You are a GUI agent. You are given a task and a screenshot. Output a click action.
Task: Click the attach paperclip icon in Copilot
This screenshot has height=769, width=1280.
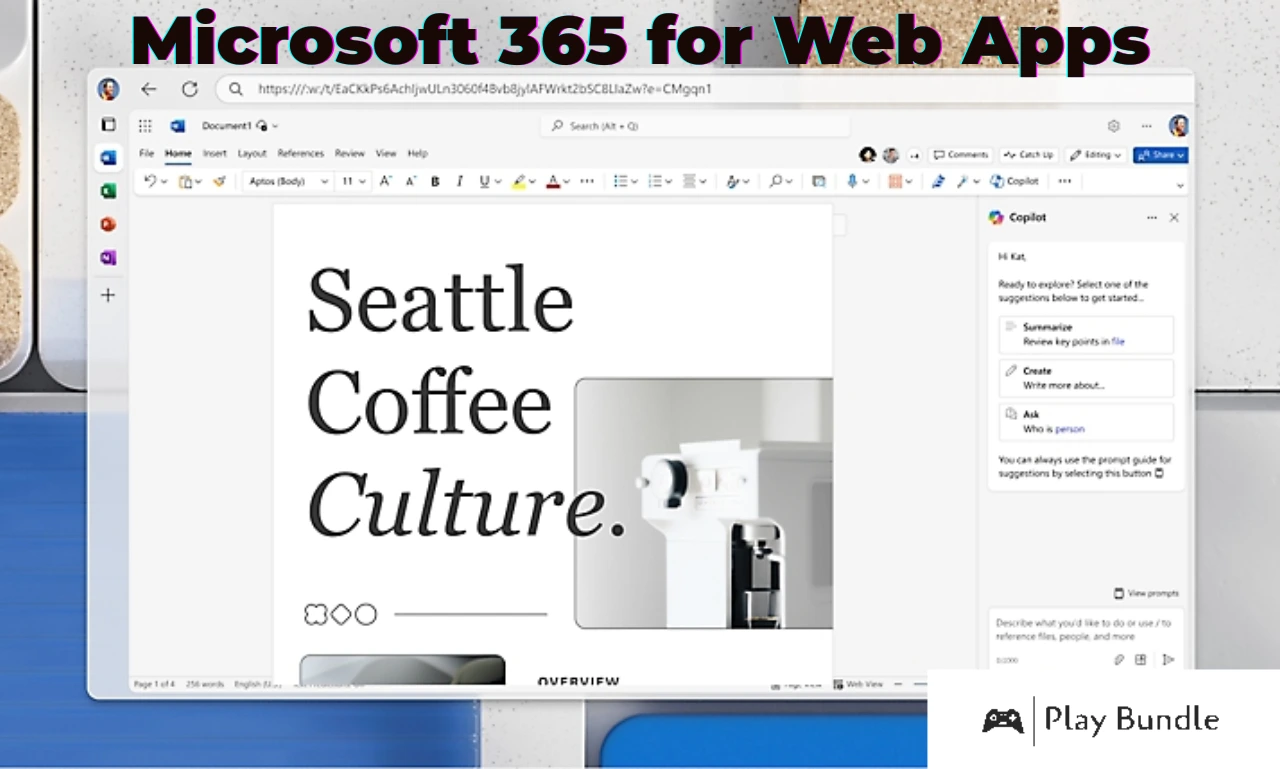point(1119,660)
